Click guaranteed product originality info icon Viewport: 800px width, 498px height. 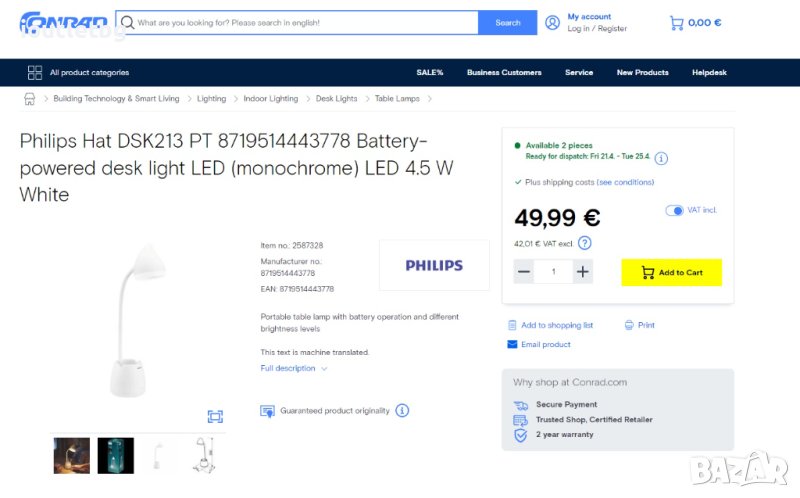coord(402,410)
